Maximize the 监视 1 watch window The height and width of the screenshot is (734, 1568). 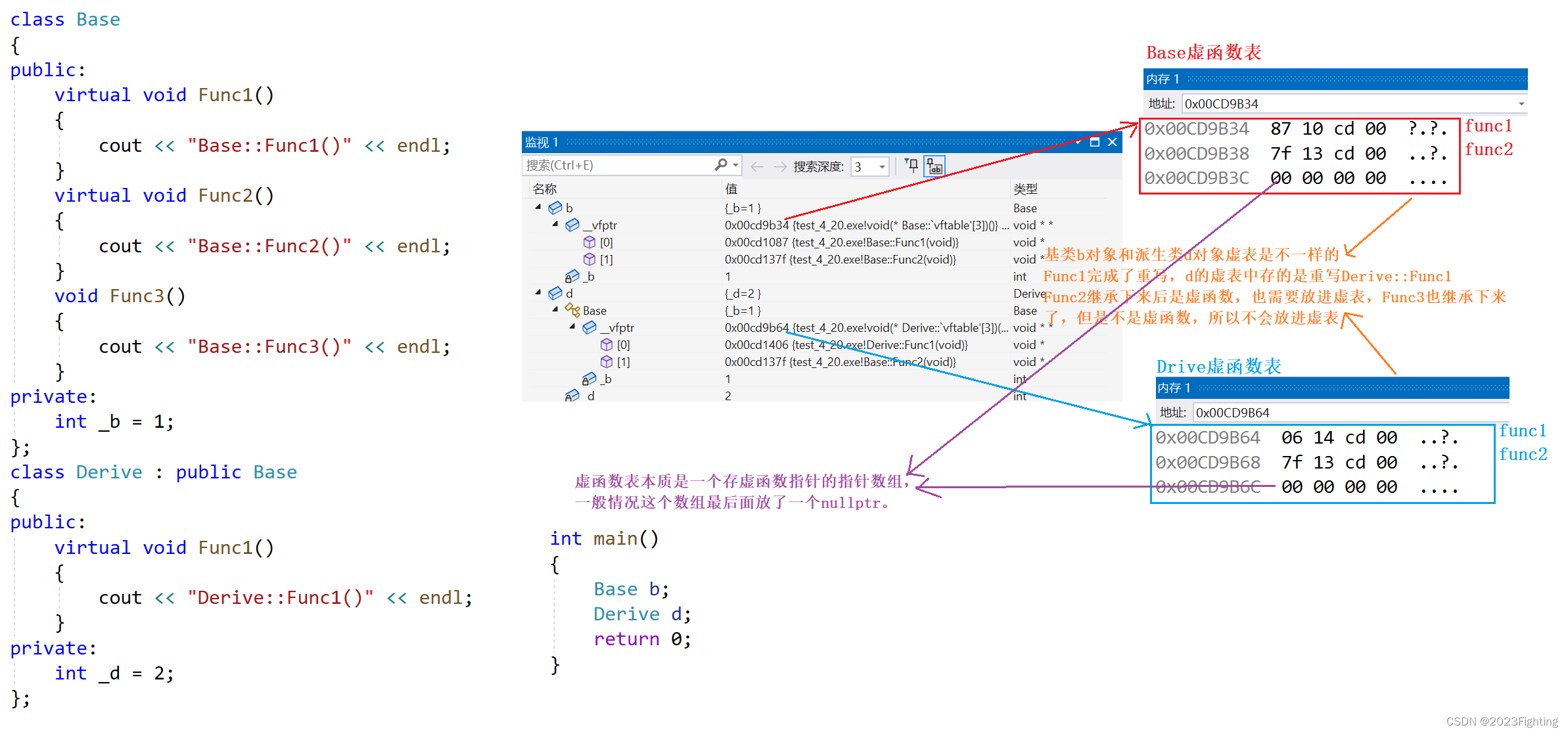[x=1095, y=142]
